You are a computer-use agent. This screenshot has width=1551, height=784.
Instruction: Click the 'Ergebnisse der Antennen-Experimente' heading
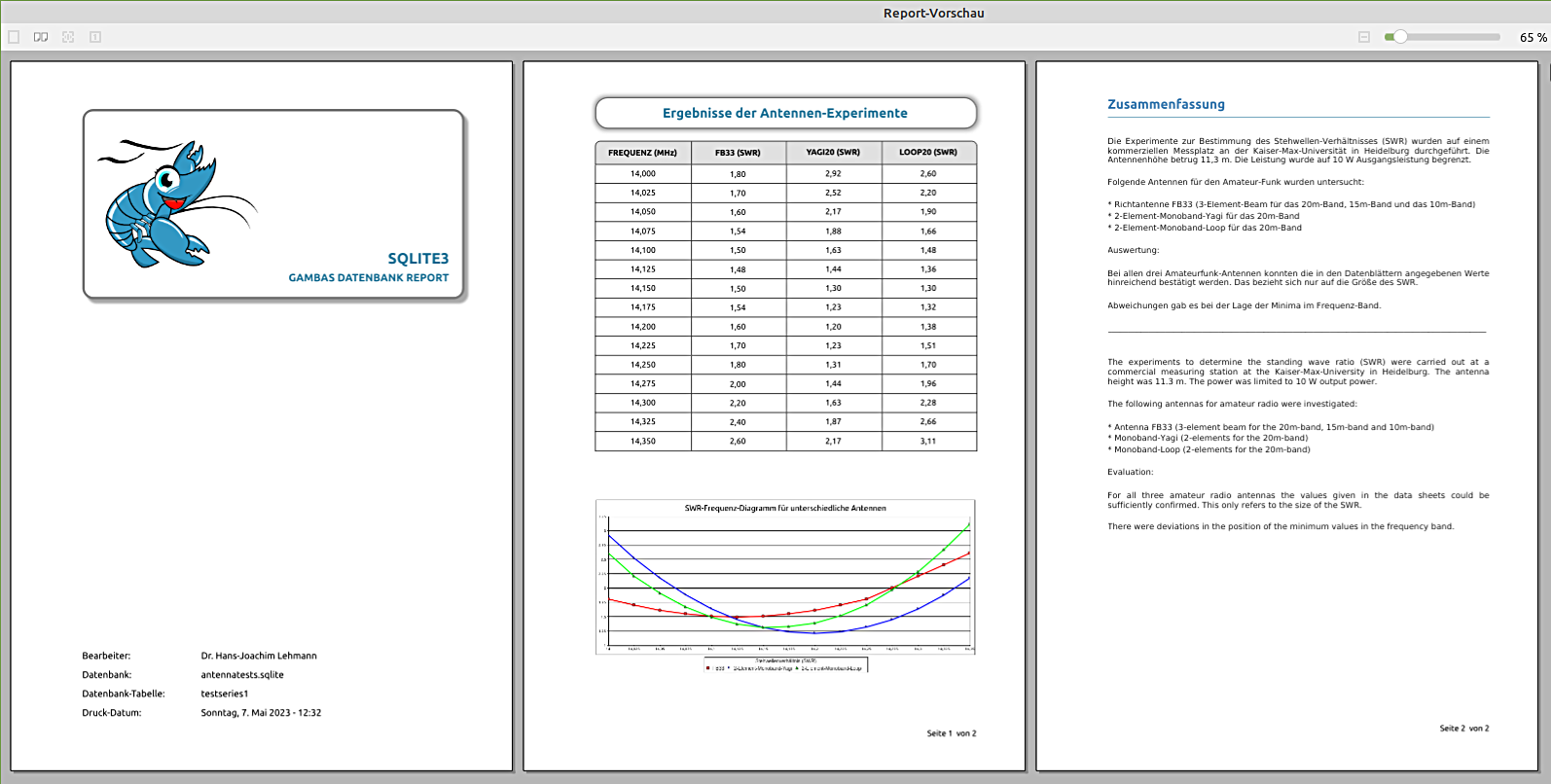(x=785, y=113)
